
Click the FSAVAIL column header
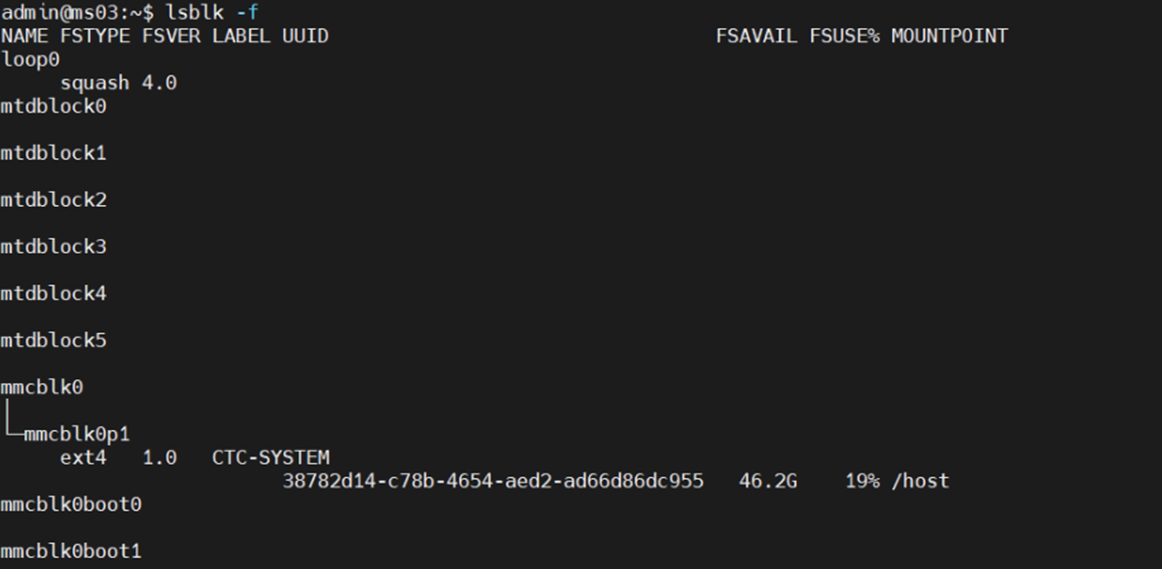click(756, 36)
